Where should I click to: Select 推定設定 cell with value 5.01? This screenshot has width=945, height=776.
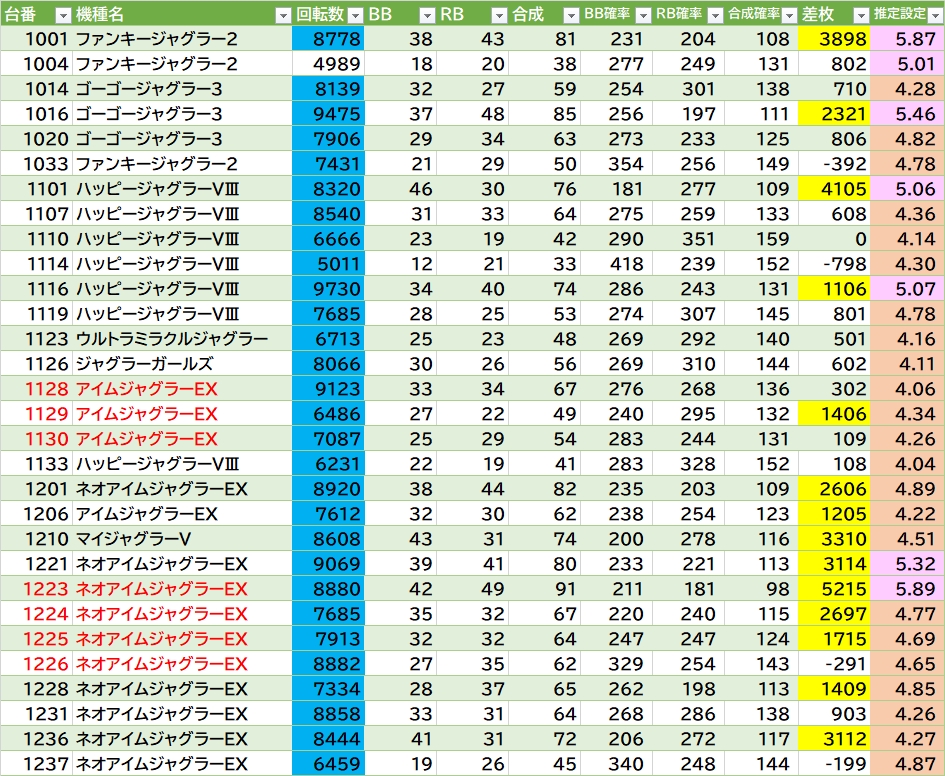pyautogui.click(x=908, y=64)
